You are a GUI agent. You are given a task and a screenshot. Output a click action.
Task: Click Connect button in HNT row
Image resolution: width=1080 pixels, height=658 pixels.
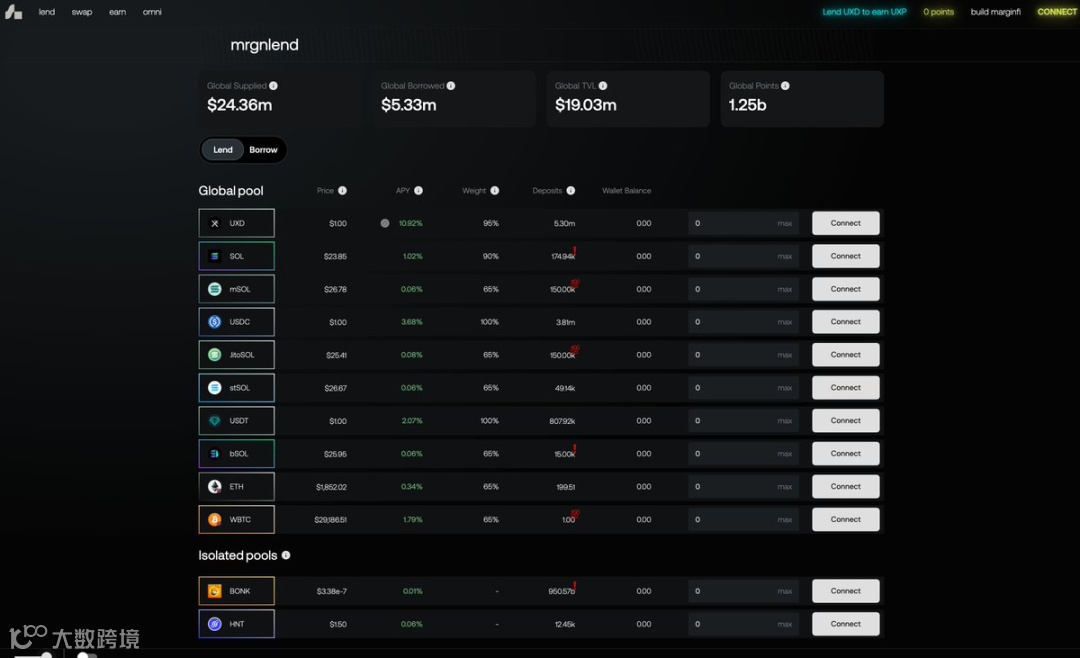tap(846, 624)
